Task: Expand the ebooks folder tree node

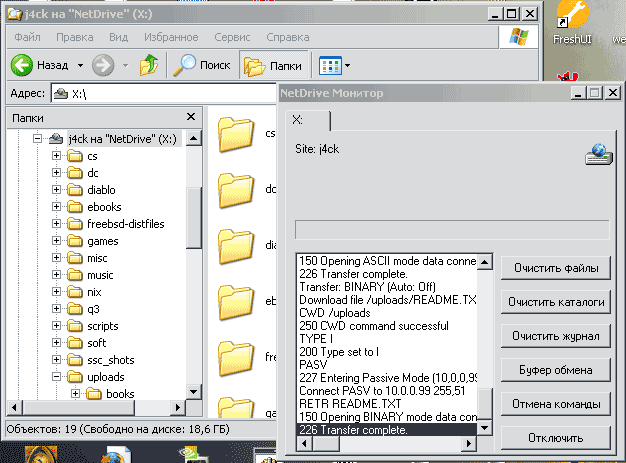Action: click(57, 207)
